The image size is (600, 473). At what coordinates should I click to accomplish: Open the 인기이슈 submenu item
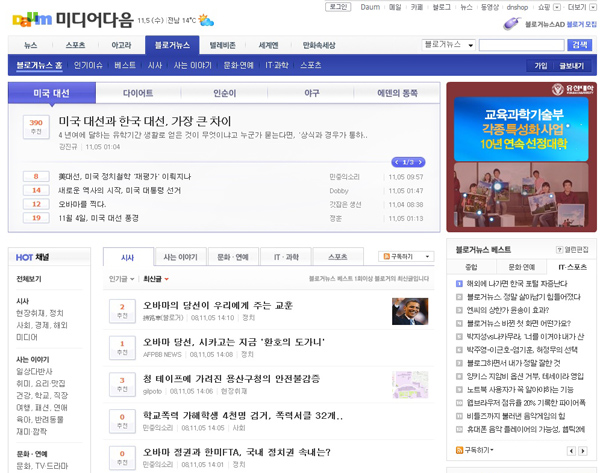click(88, 65)
